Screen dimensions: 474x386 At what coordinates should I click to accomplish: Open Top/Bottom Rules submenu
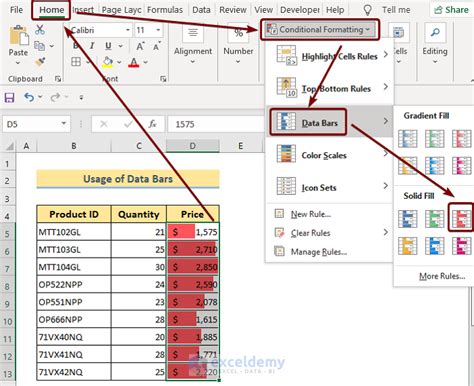click(329, 88)
